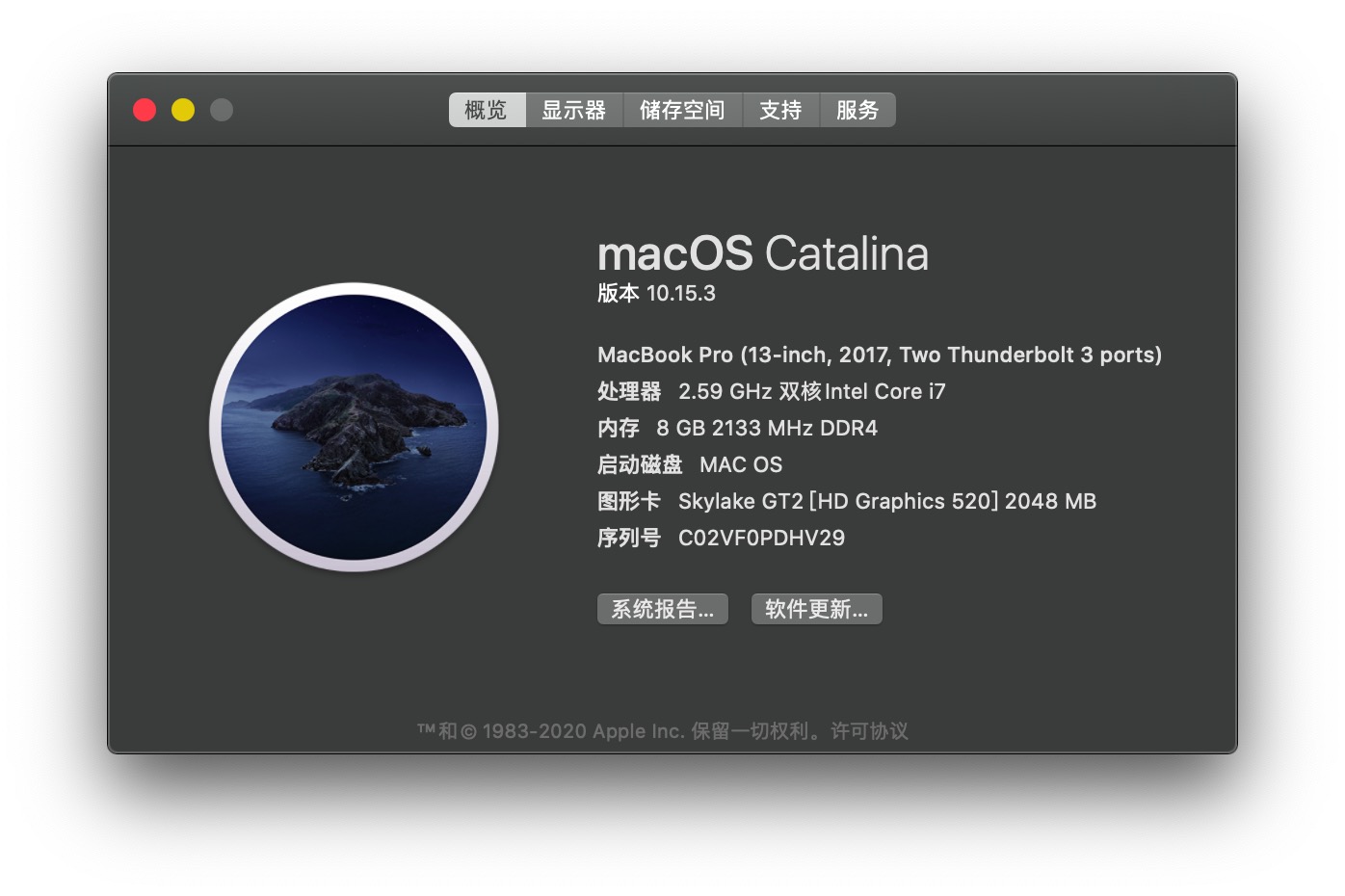Close the window with the red button
Screen dimensions: 1345x896
(145, 110)
